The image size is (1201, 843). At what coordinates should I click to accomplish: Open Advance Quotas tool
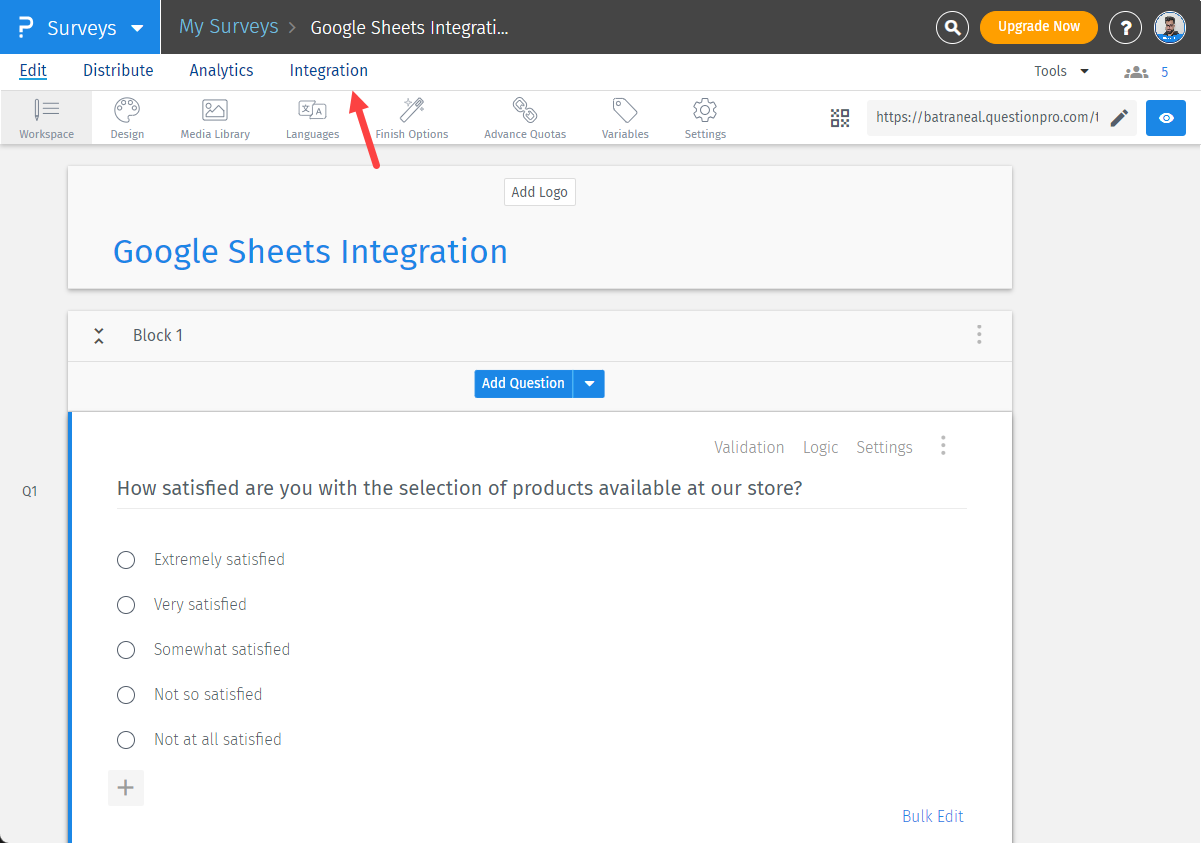pyautogui.click(x=525, y=118)
